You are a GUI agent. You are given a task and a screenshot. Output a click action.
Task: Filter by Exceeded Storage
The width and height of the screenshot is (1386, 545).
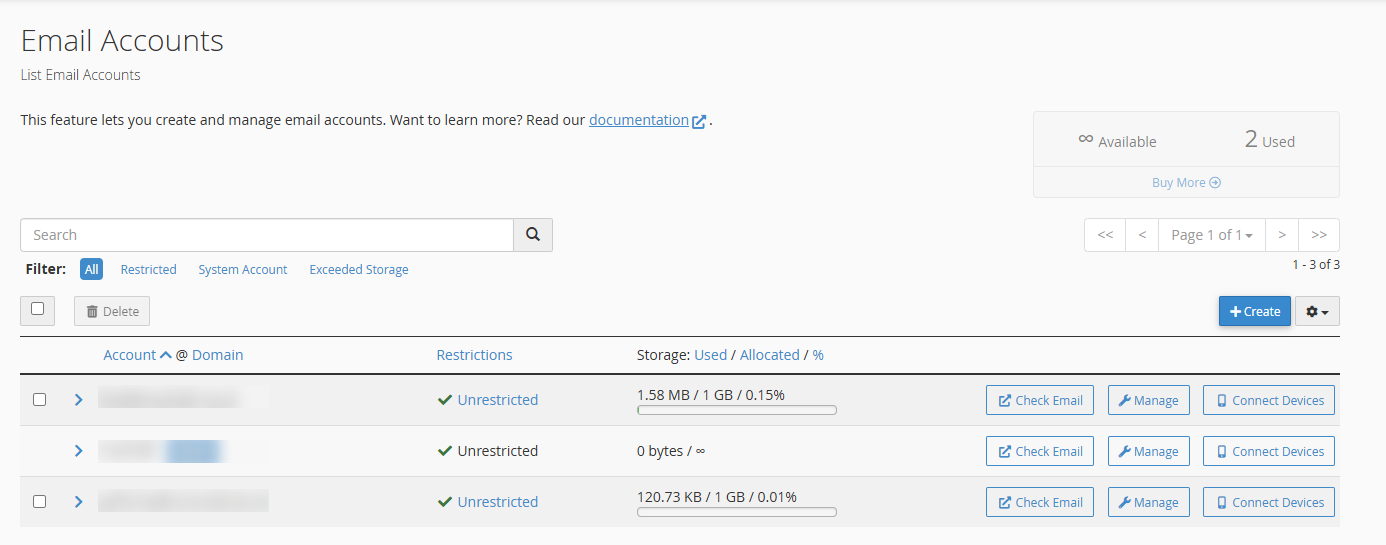coord(359,269)
